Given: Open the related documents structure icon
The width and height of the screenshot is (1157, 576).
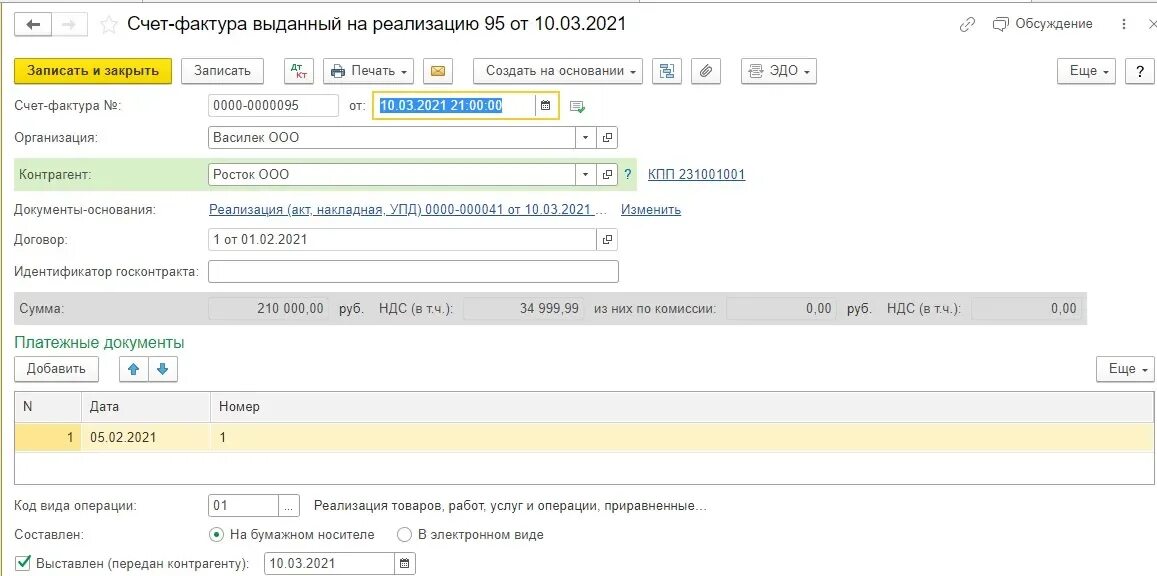Looking at the screenshot, I should 667,70.
